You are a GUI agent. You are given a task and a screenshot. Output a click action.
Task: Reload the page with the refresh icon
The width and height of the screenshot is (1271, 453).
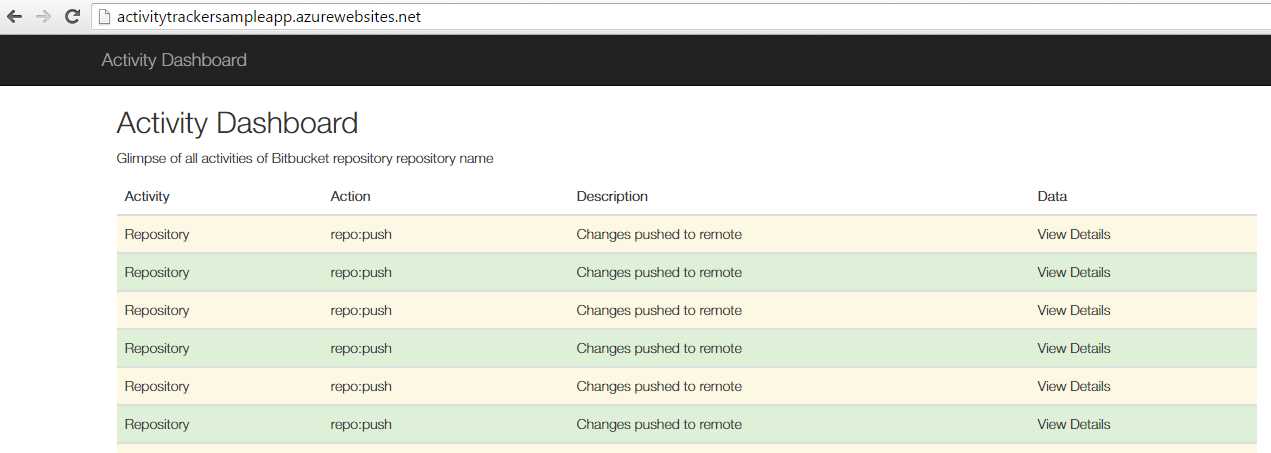tap(72, 16)
